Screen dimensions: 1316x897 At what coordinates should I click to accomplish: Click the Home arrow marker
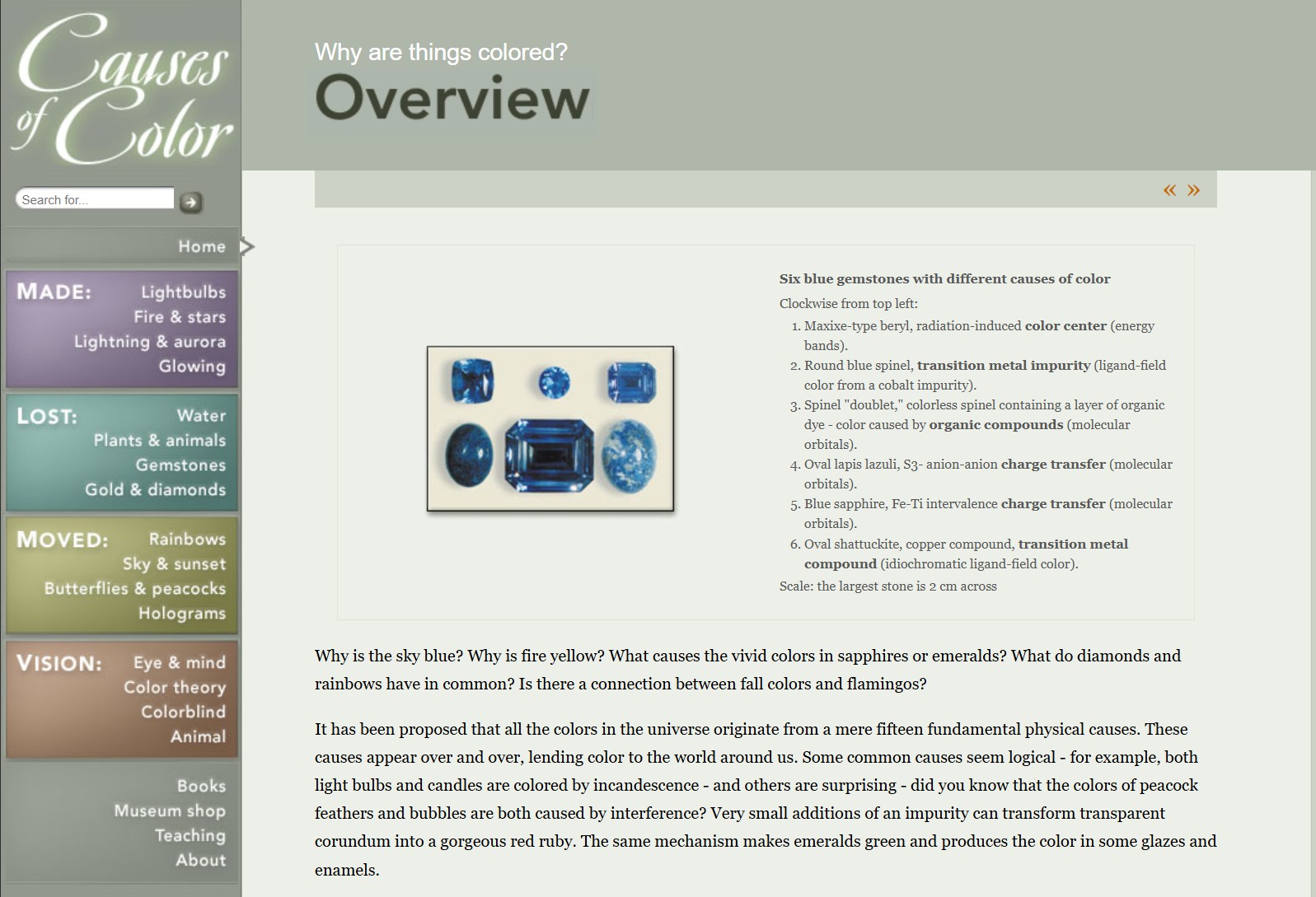coord(247,246)
